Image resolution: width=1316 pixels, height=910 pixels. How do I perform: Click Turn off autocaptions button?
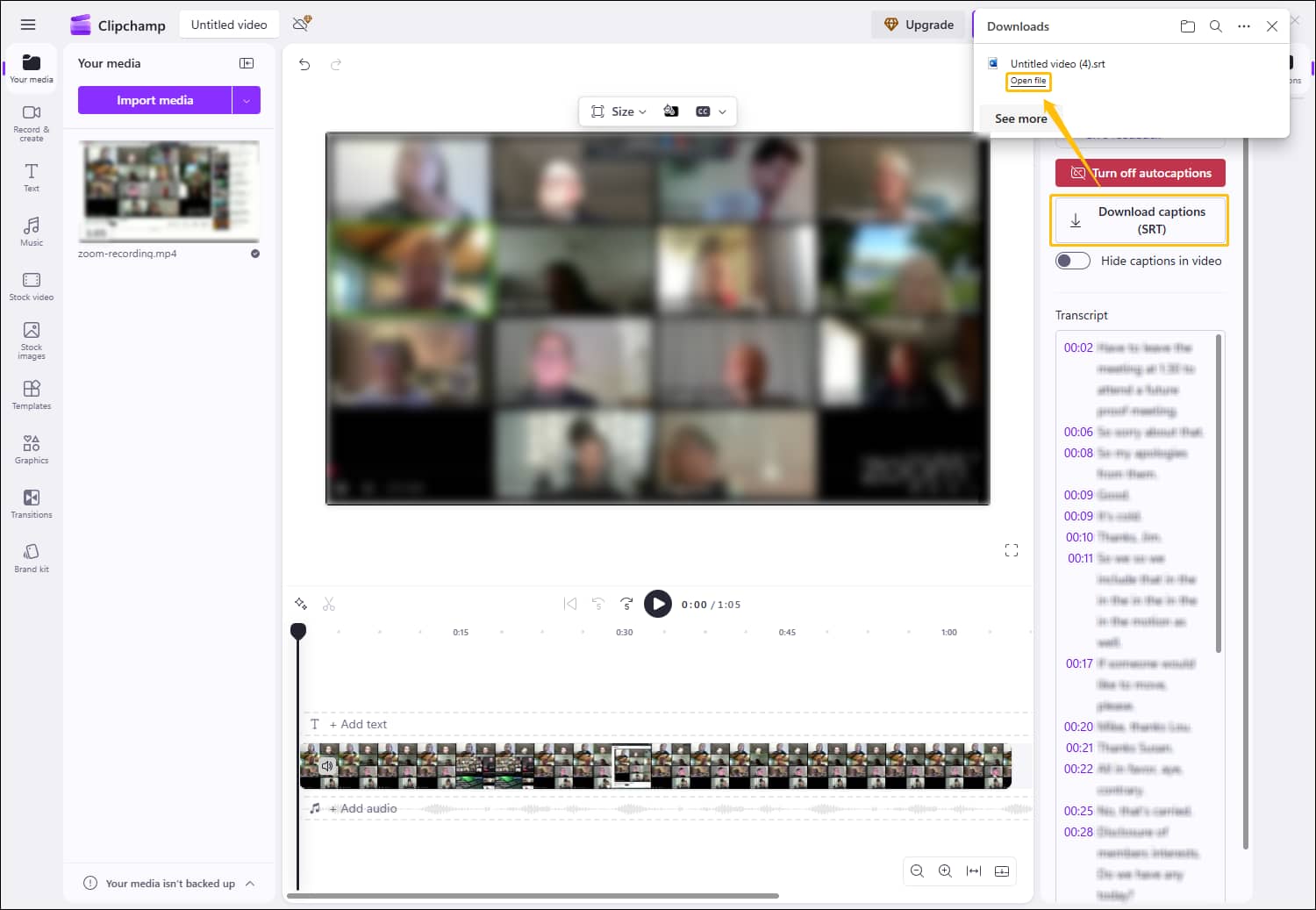click(1140, 173)
